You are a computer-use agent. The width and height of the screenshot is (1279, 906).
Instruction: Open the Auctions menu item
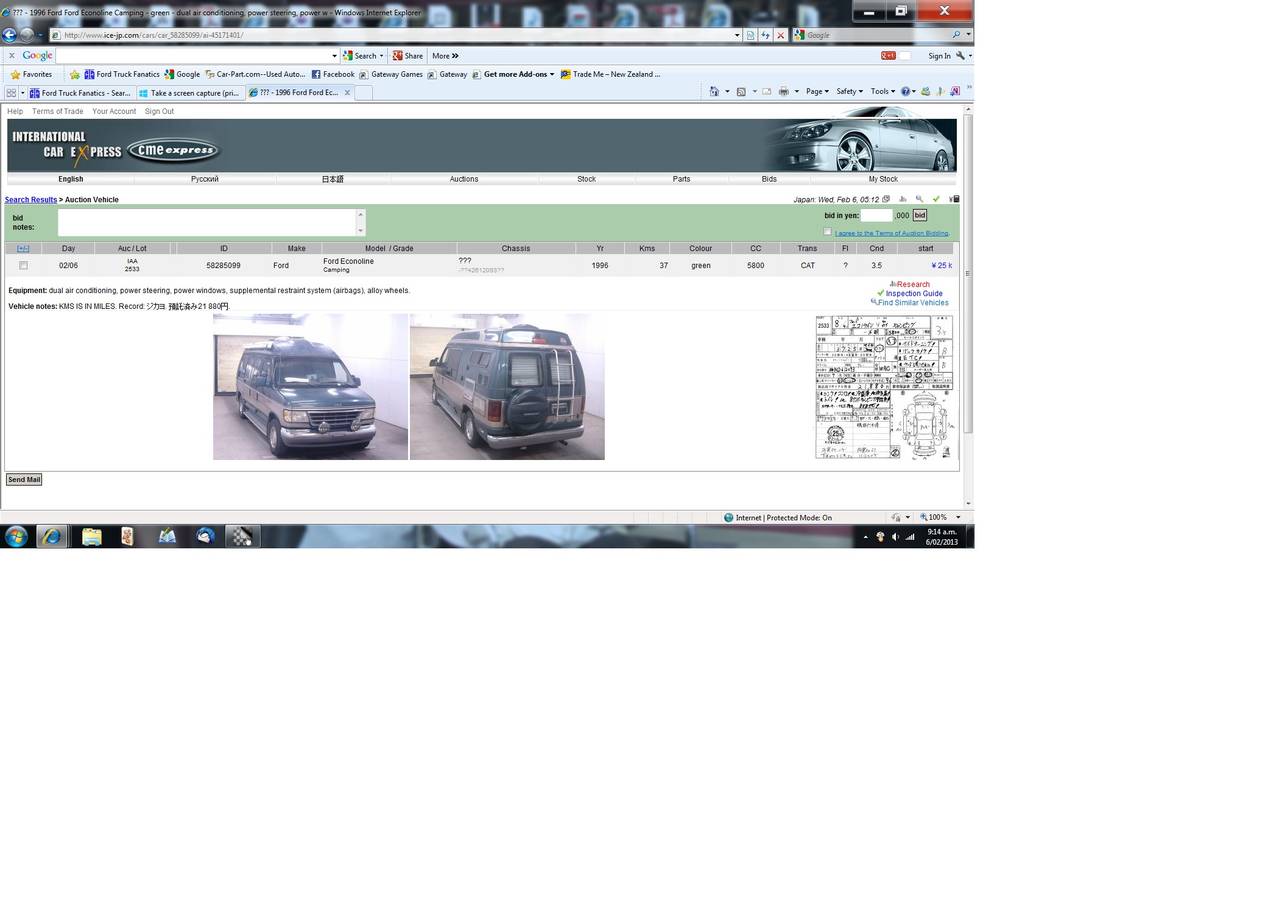464,179
